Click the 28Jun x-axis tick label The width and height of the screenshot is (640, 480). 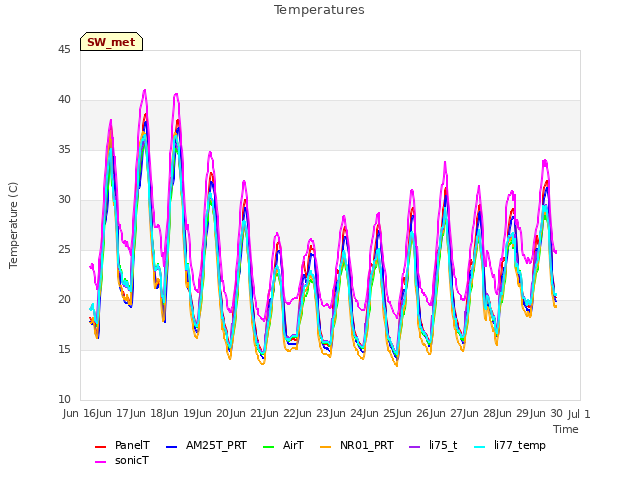coord(497,414)
